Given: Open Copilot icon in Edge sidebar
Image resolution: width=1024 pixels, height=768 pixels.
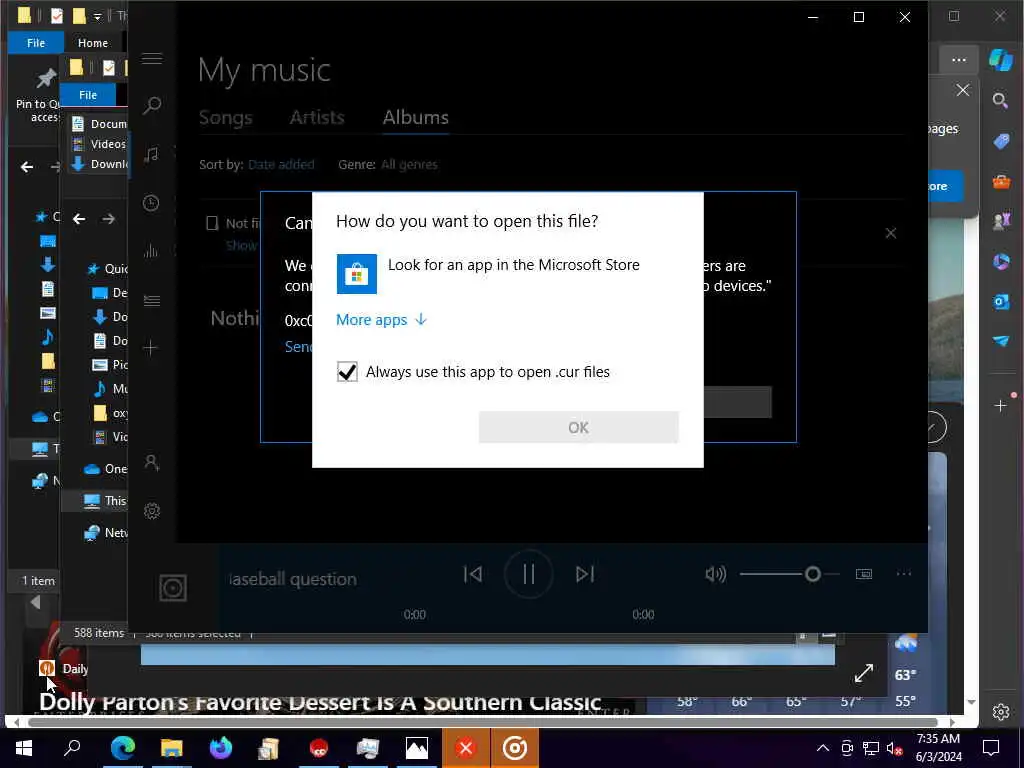Looking at the screenshot, I should [x=1000, y=59].
